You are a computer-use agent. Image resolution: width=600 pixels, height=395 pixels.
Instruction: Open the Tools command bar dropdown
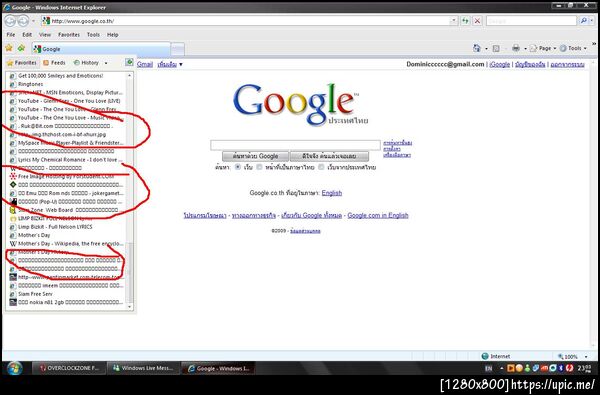coord(574,48)
